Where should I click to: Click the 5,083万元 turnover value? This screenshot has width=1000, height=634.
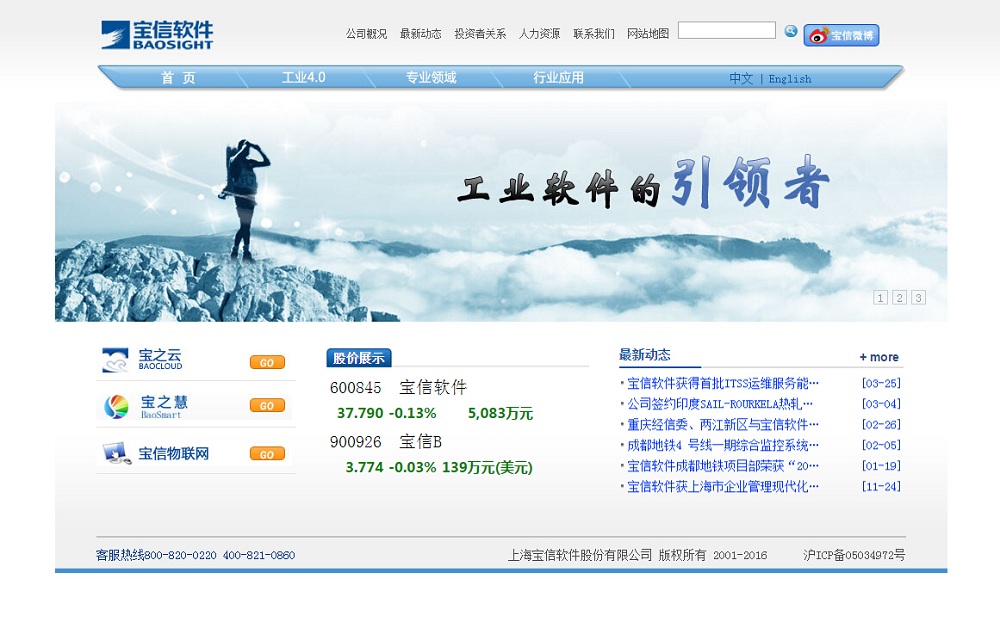(500, 413)
